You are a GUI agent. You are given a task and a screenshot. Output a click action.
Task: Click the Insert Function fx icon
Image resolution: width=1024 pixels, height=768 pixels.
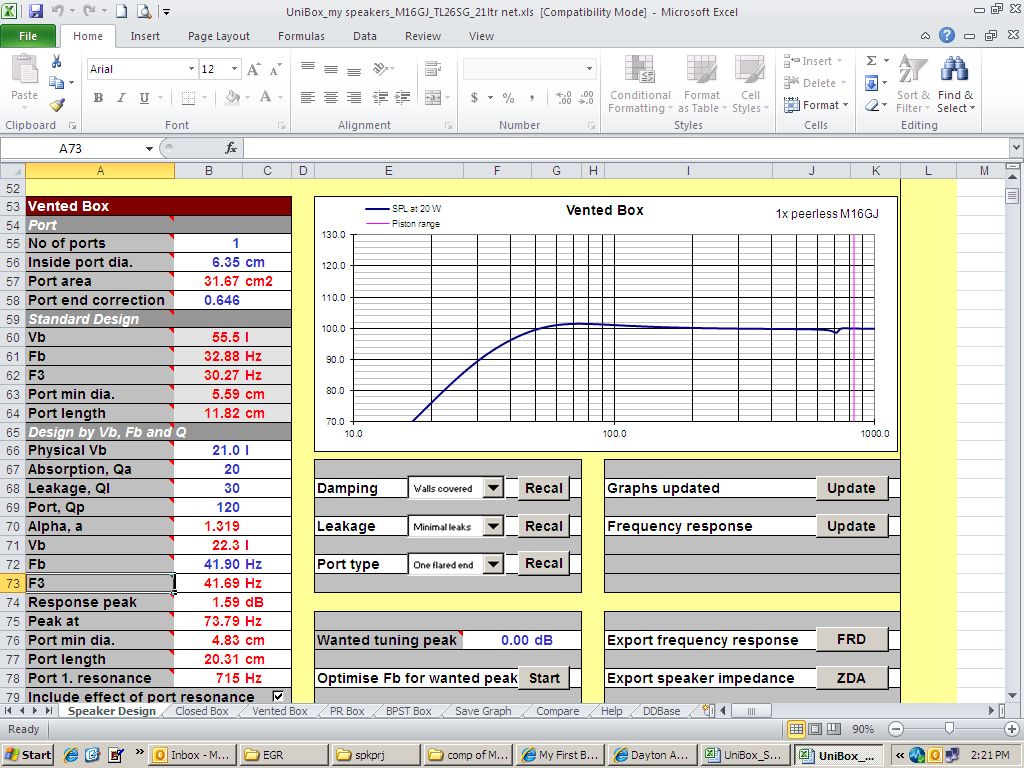[x=231, y=148]
